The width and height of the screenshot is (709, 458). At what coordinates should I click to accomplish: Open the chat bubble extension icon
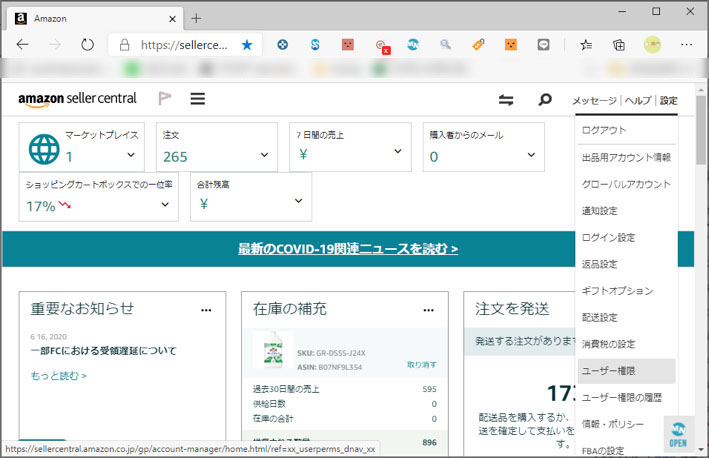pos(543,44)
